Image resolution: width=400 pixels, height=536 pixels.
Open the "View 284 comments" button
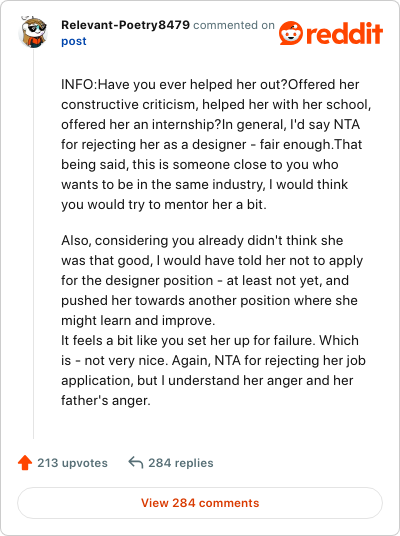click(x=200, y=503)
